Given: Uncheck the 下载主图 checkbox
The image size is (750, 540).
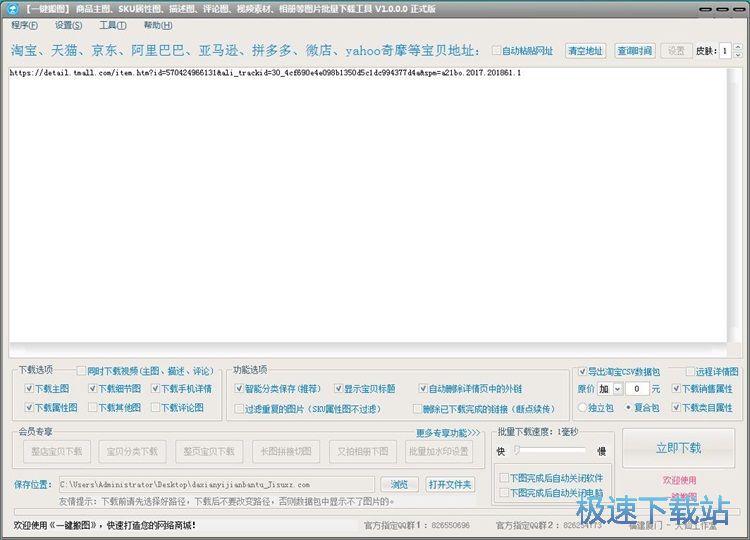Looking at the screenshot, I should [29, 389].
